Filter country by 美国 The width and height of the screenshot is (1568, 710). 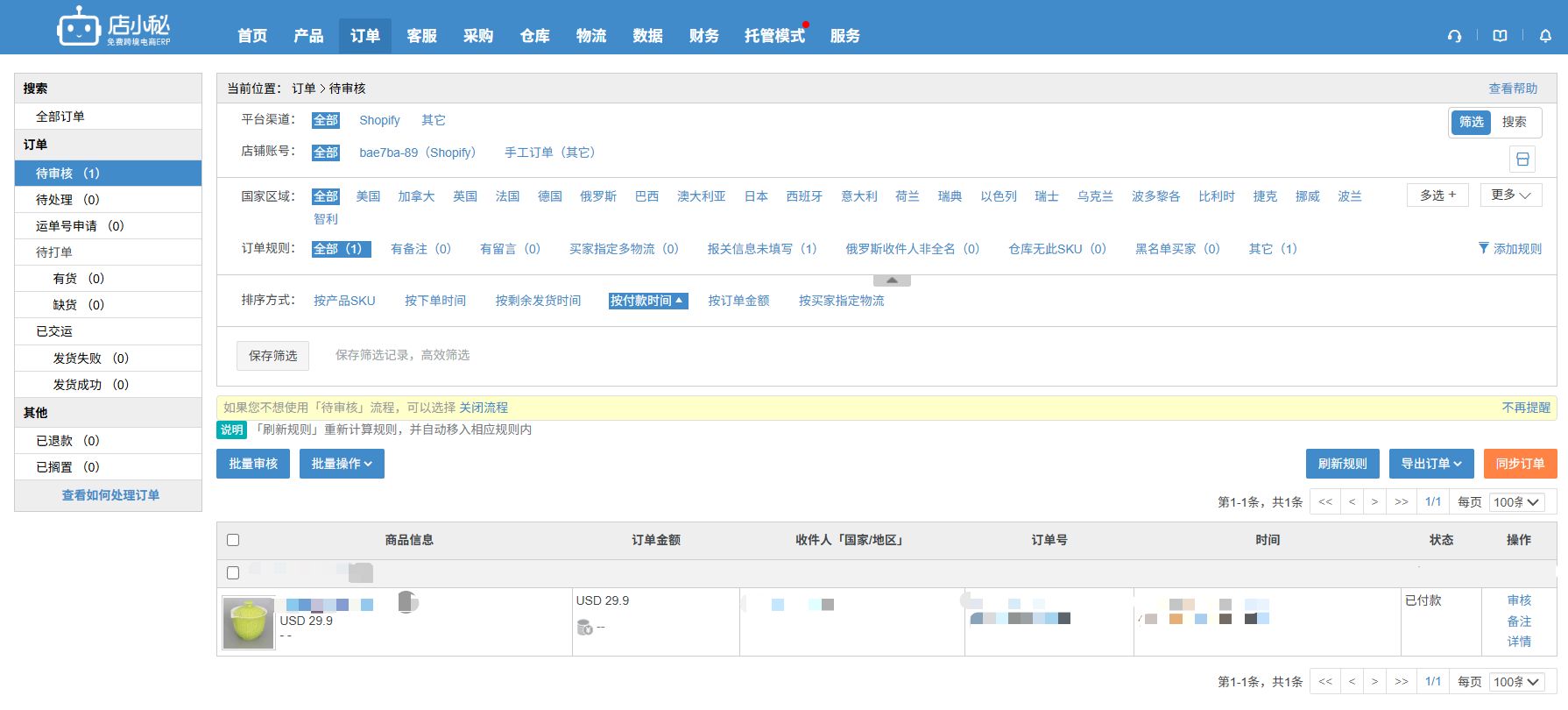tap(368, 196)
